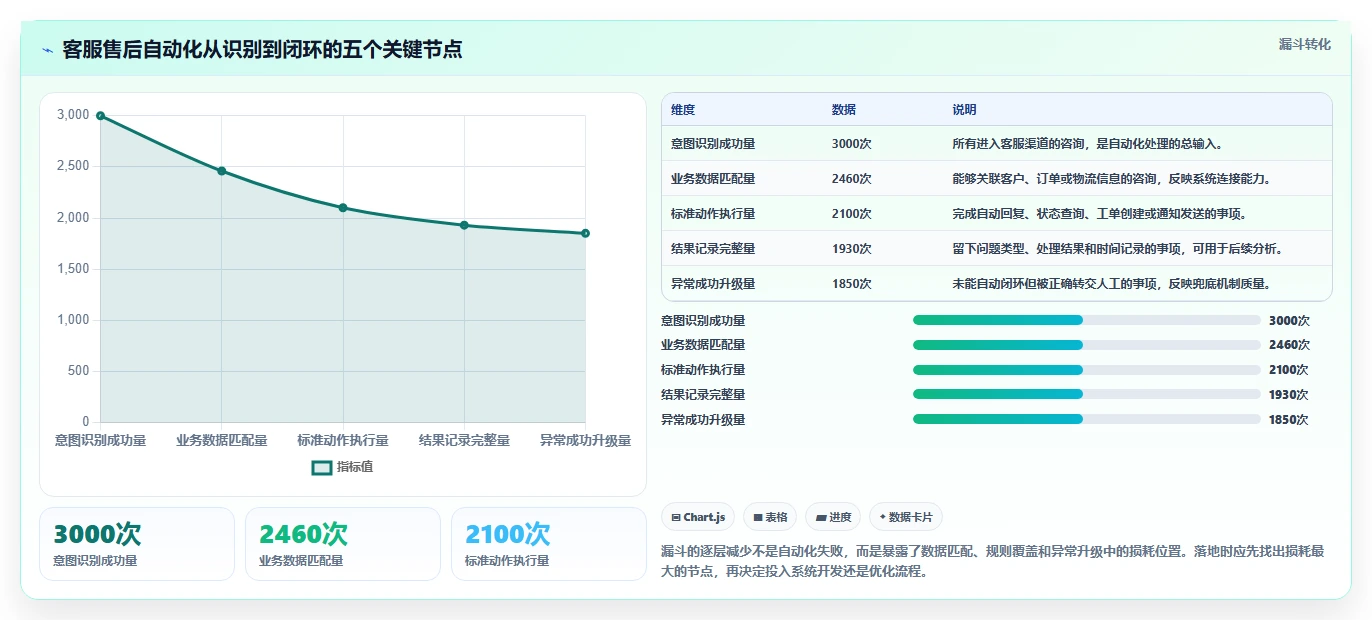Select the Chart.js chip
Screen dimensions: 1372x620
pos(698,517)
